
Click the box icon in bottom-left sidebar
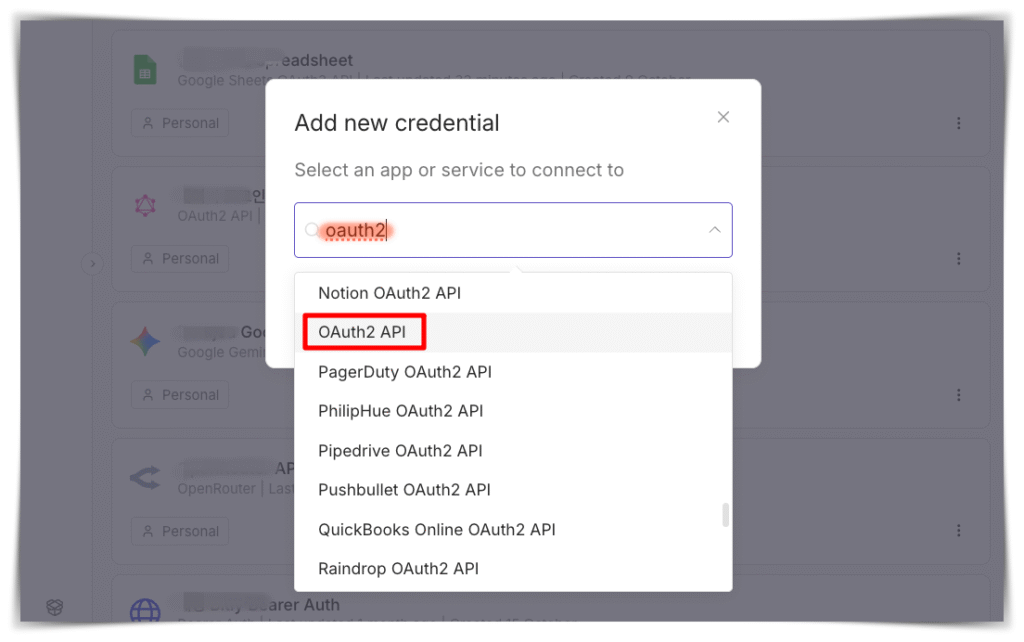(x=56, y=607)
